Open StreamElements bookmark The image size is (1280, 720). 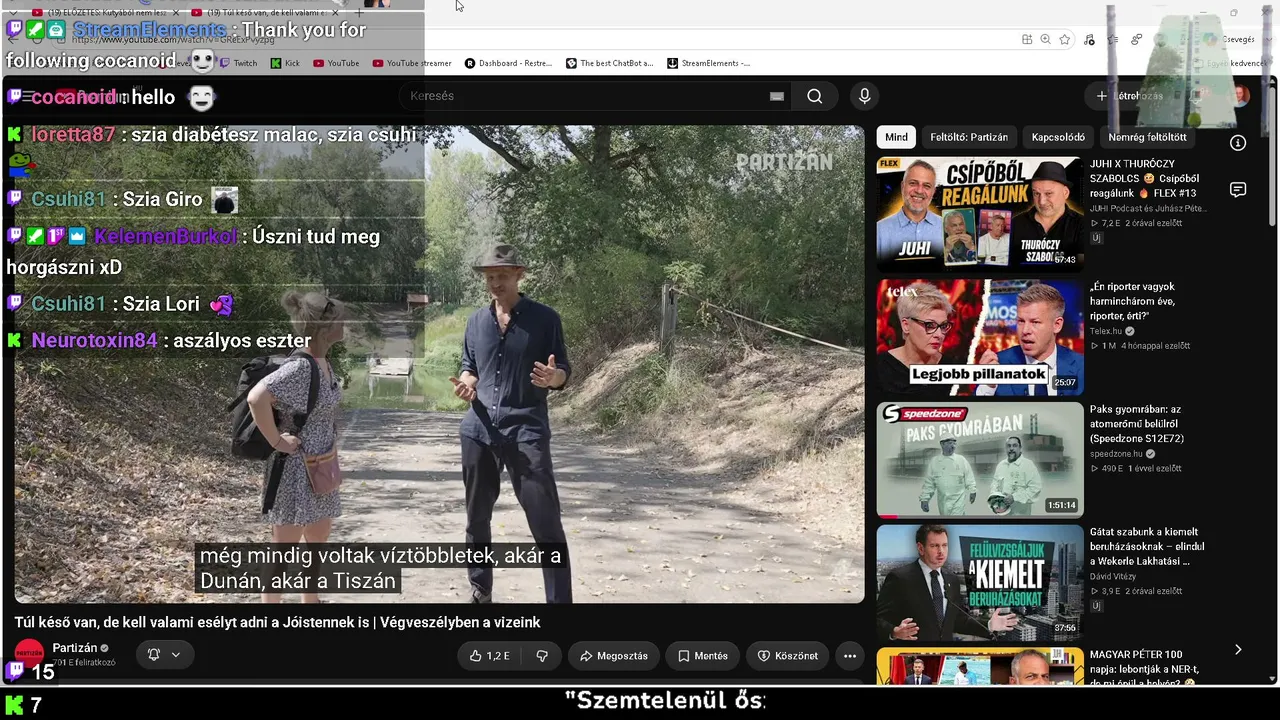coord(709,63)
